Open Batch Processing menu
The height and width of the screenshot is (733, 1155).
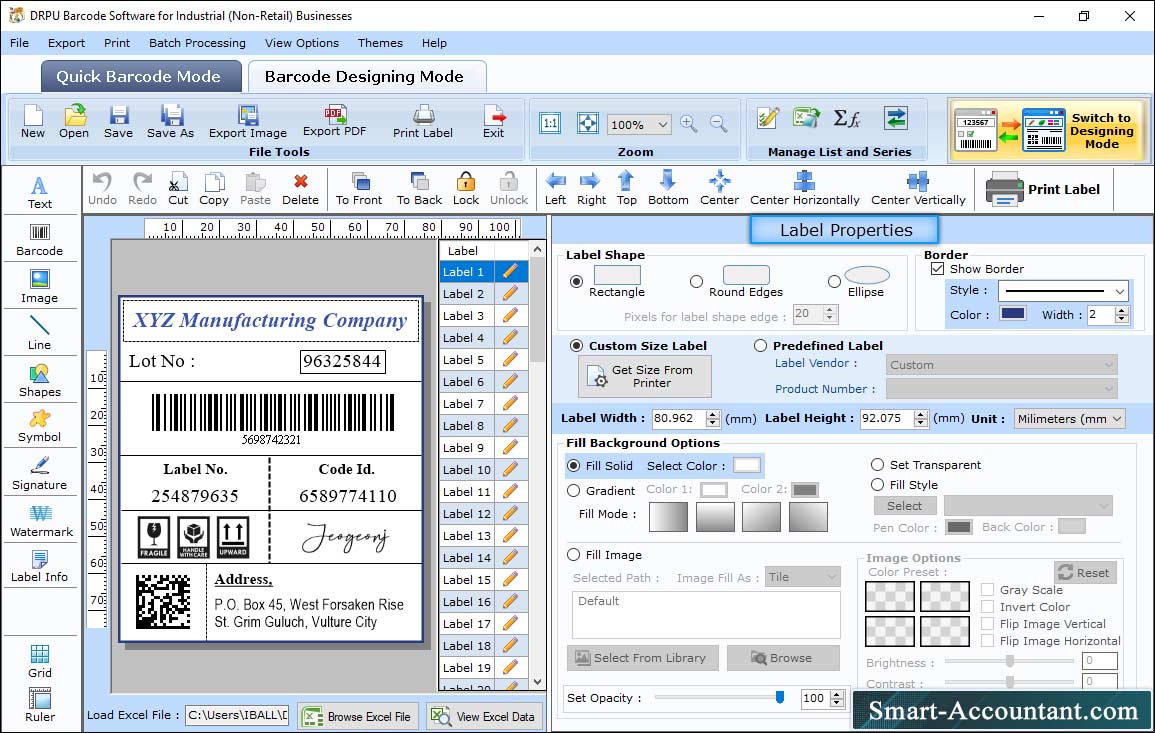(197, 43)
